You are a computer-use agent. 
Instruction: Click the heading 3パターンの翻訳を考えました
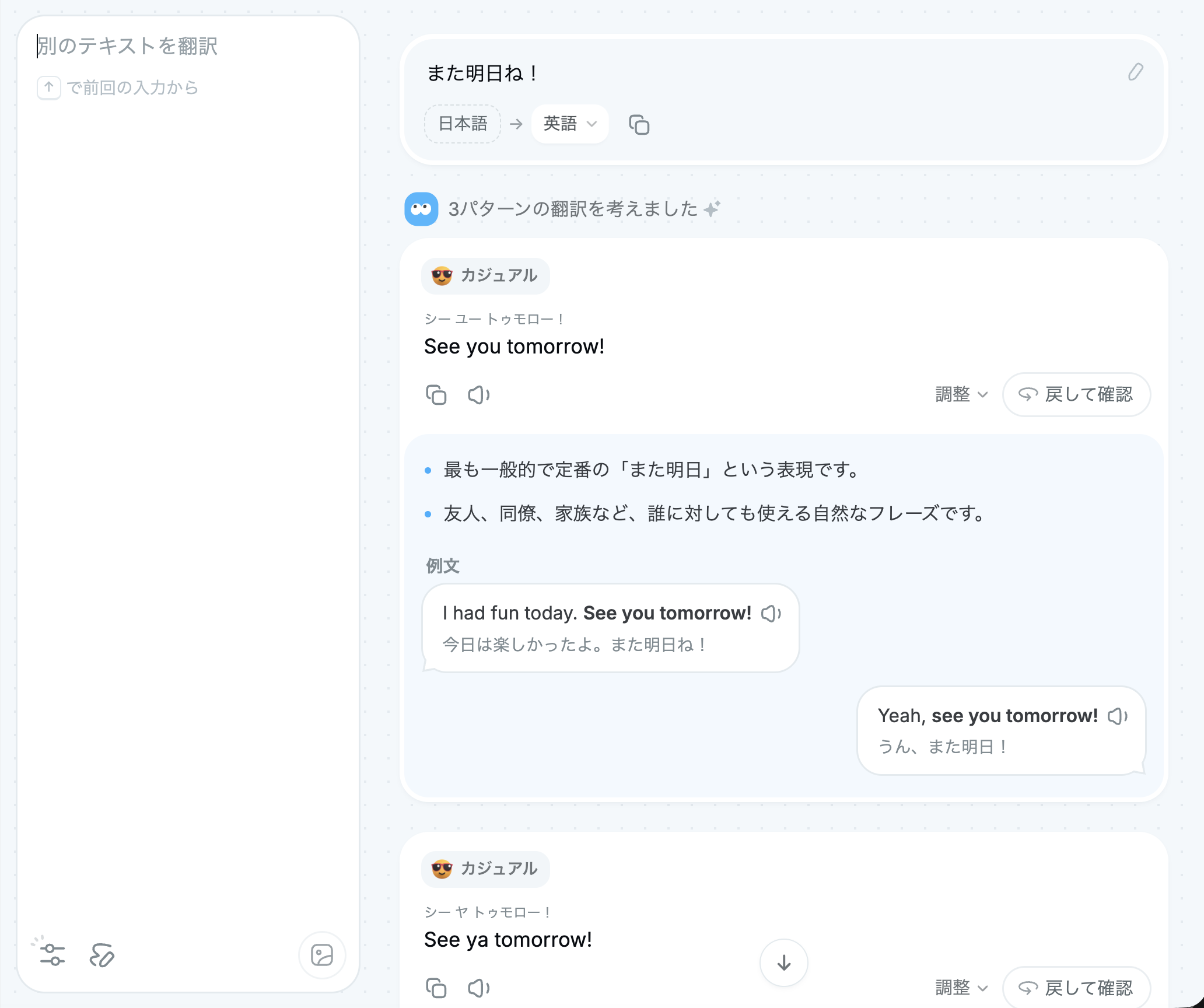573,209
